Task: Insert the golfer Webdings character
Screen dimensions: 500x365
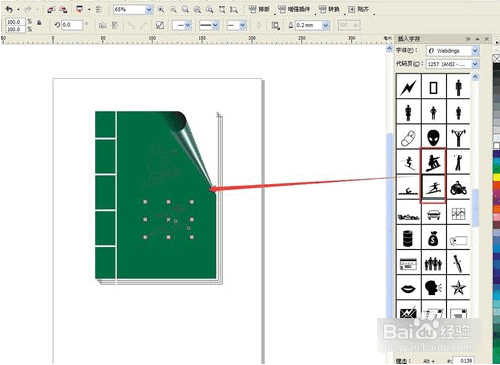Action: (458, 162)
